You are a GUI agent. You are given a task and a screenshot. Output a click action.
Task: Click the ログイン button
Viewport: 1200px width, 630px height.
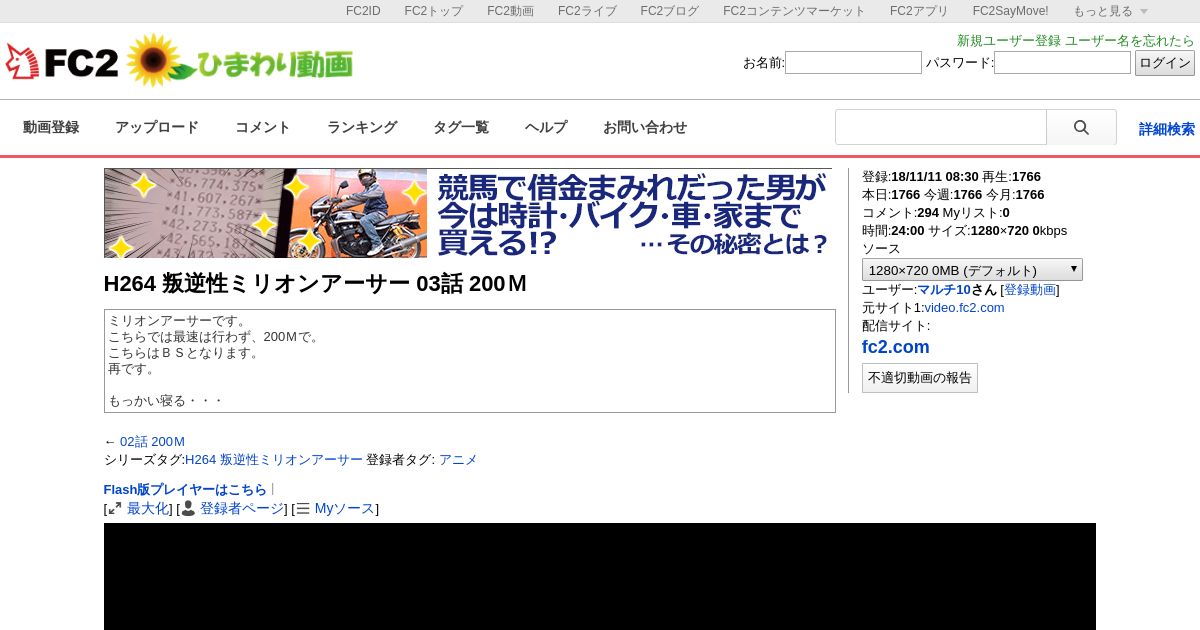(x=1165, y=63)
